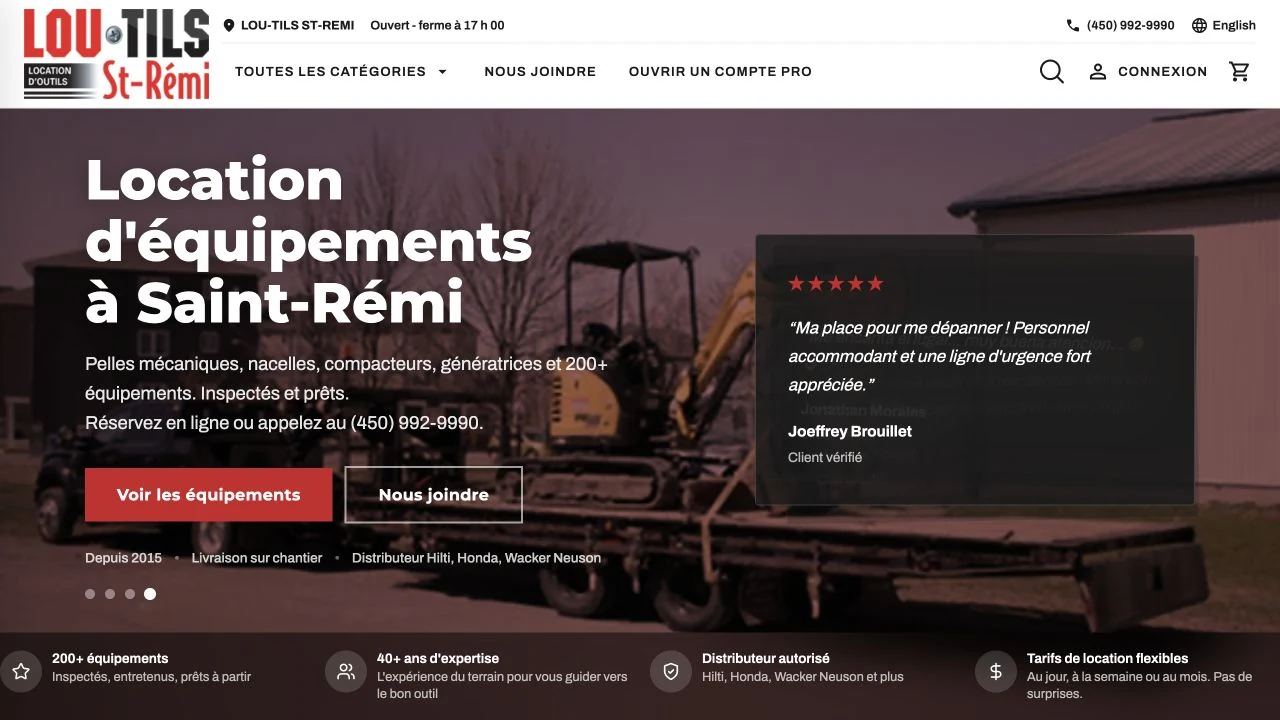Select the second carousel slide dot
This screenshot has width=1280, height=720.
click(x=110, y=594)
